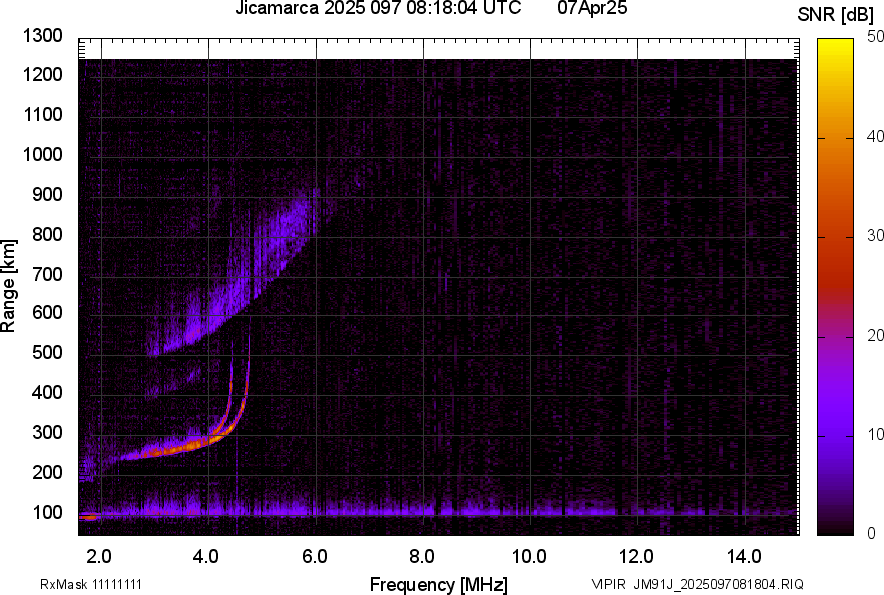Click the plot title 'Jicamarca 2025 097 08:18:04 UTC'
884x595 pixels.
coord(378,8)
